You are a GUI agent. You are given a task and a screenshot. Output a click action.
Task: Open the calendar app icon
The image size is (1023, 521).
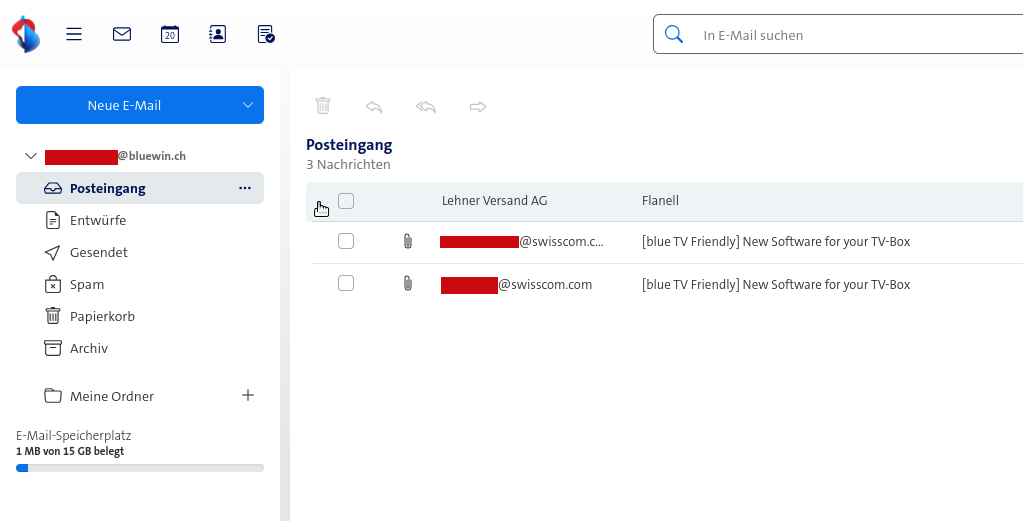(x=170, y=34)
